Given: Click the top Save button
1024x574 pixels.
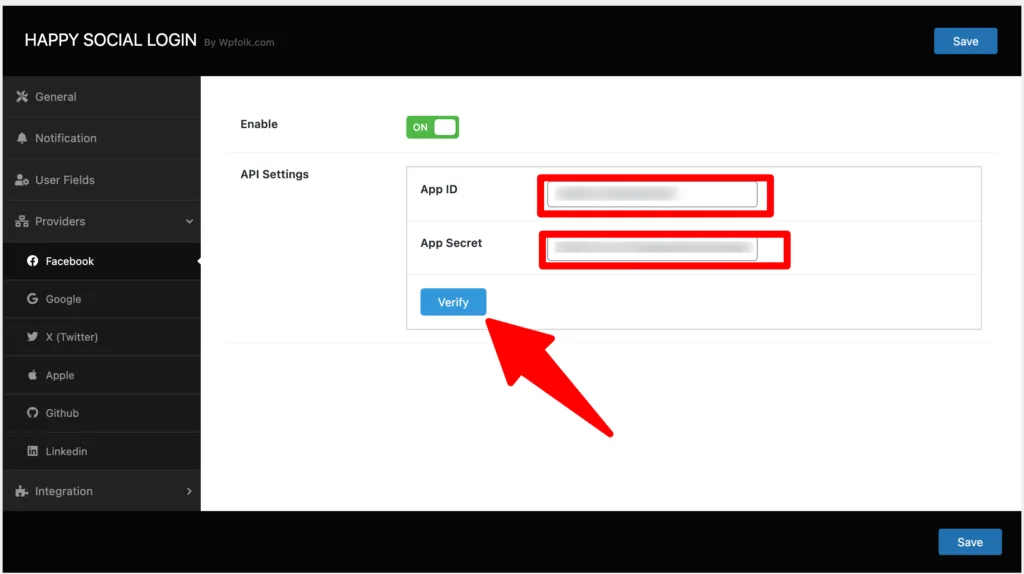Looking at the screenshot, I should [x=965, y=41].
